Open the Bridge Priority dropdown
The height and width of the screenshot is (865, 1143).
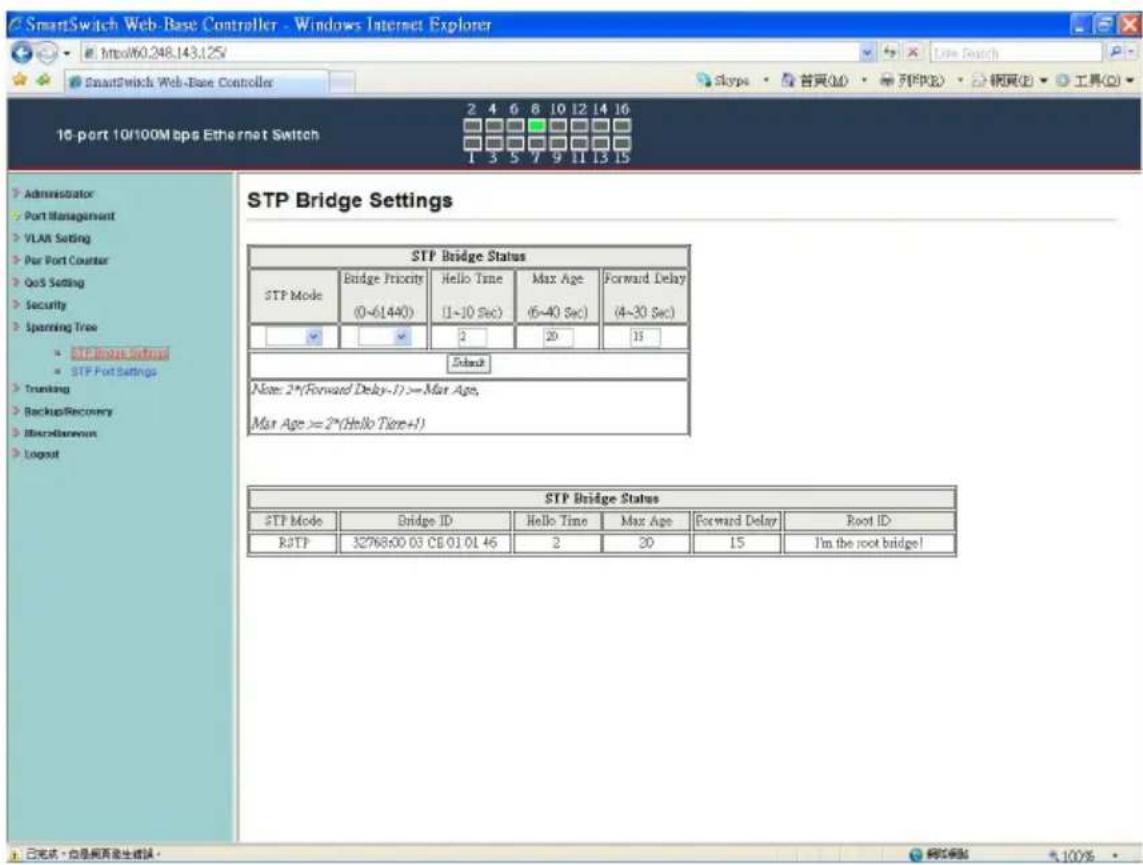(384, 337)
